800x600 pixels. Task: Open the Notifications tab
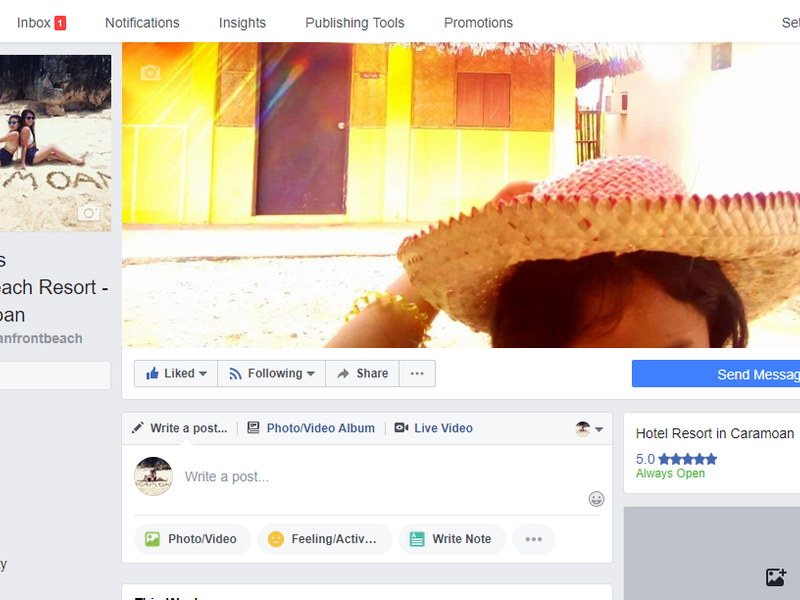tap(142, 23)
